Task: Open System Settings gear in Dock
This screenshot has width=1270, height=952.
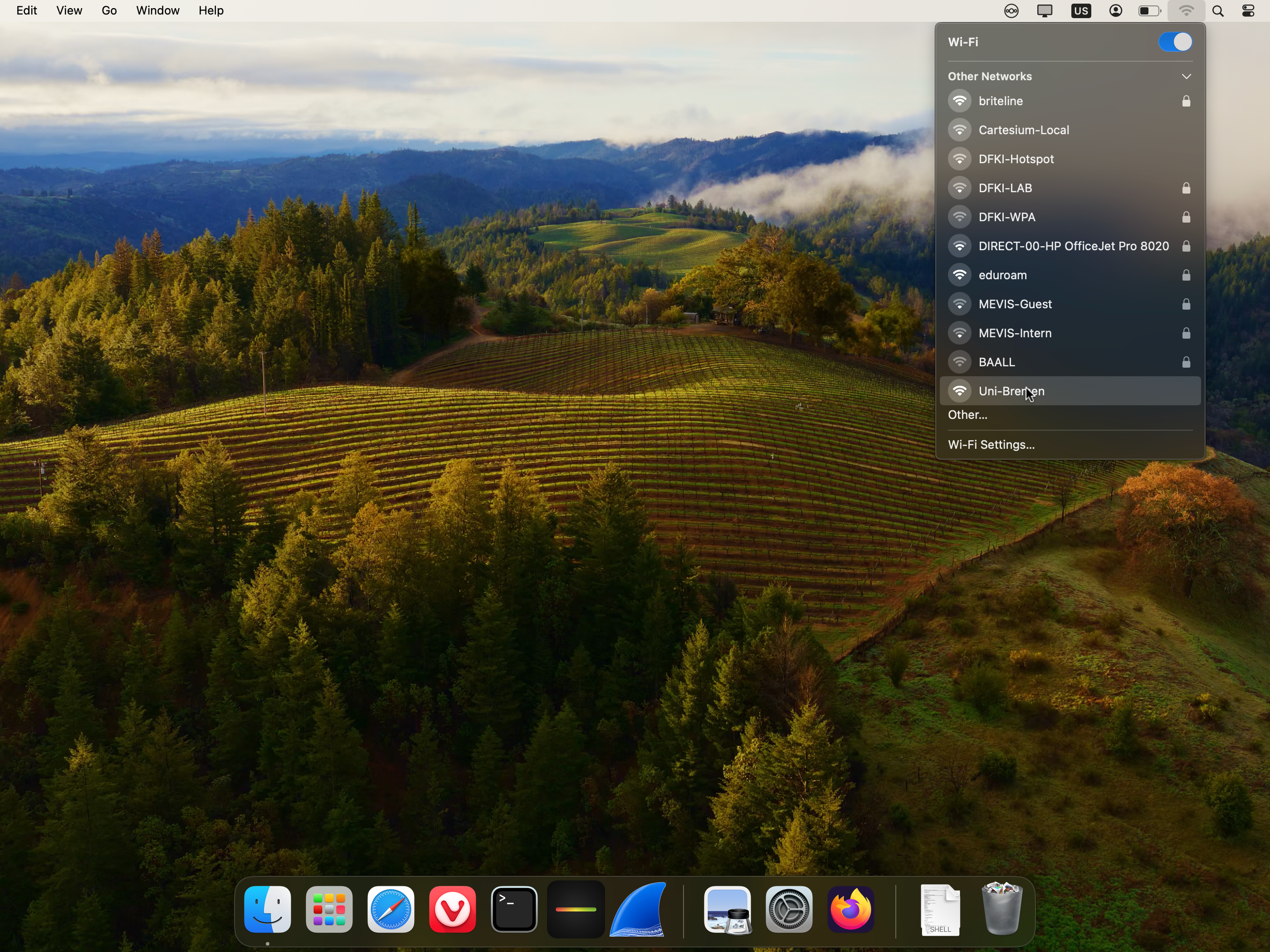Action: click(789, 909)
